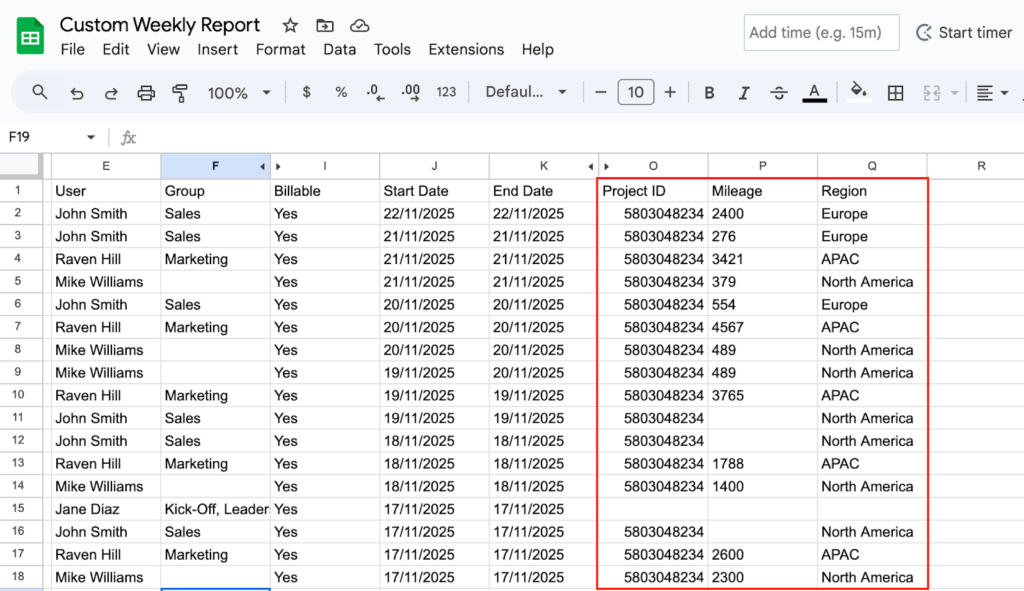This screenshot has width=1024, height=591.
Task: Click the Add time input field
Action: [821, 33]
